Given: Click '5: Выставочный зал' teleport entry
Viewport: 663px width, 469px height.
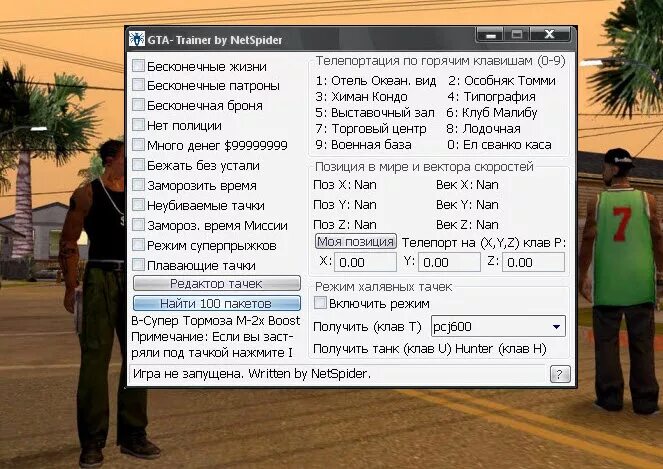Looking at the screenshot, I should (x=375, y=113).
